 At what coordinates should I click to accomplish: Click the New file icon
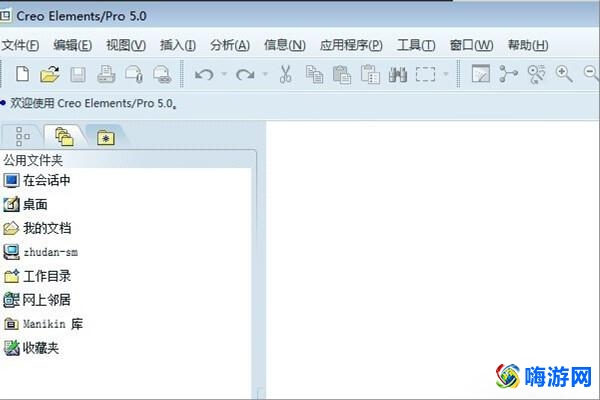tap(22, 73)
